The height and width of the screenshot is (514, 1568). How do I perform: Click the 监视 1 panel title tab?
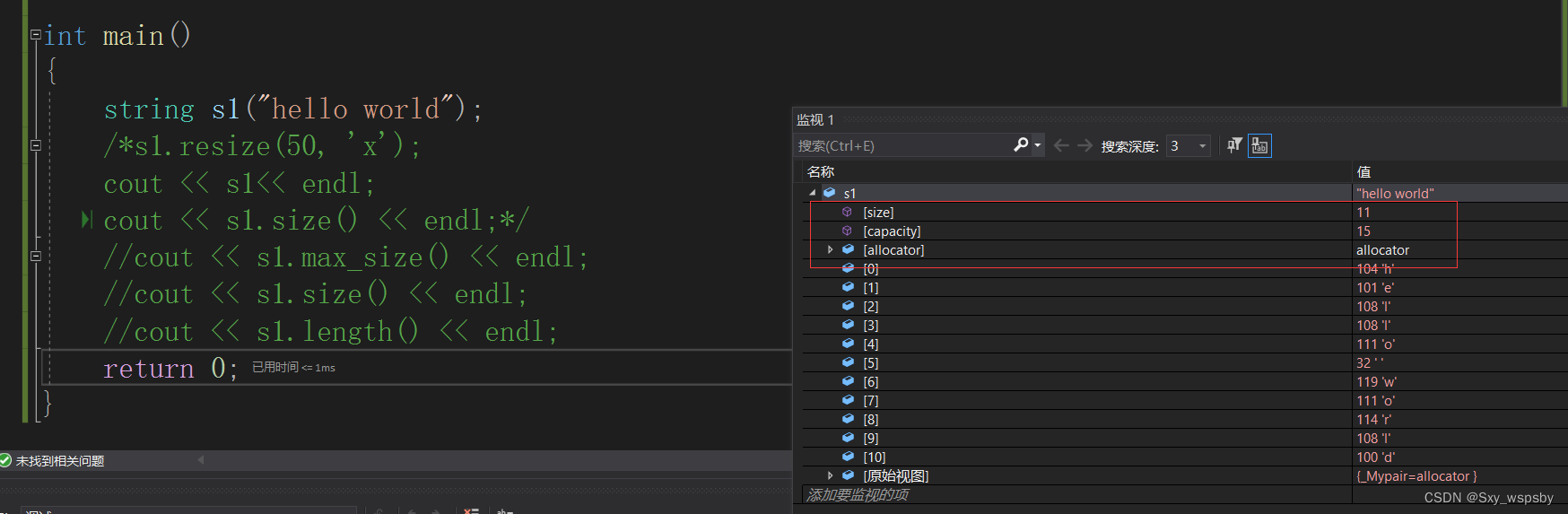(815, 120)
